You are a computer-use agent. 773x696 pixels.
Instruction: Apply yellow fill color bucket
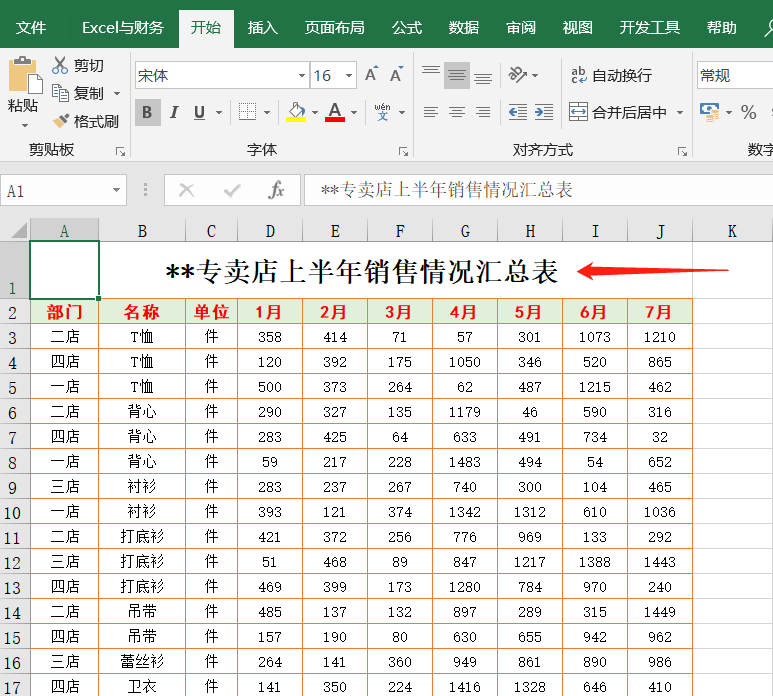coord(296,112)
